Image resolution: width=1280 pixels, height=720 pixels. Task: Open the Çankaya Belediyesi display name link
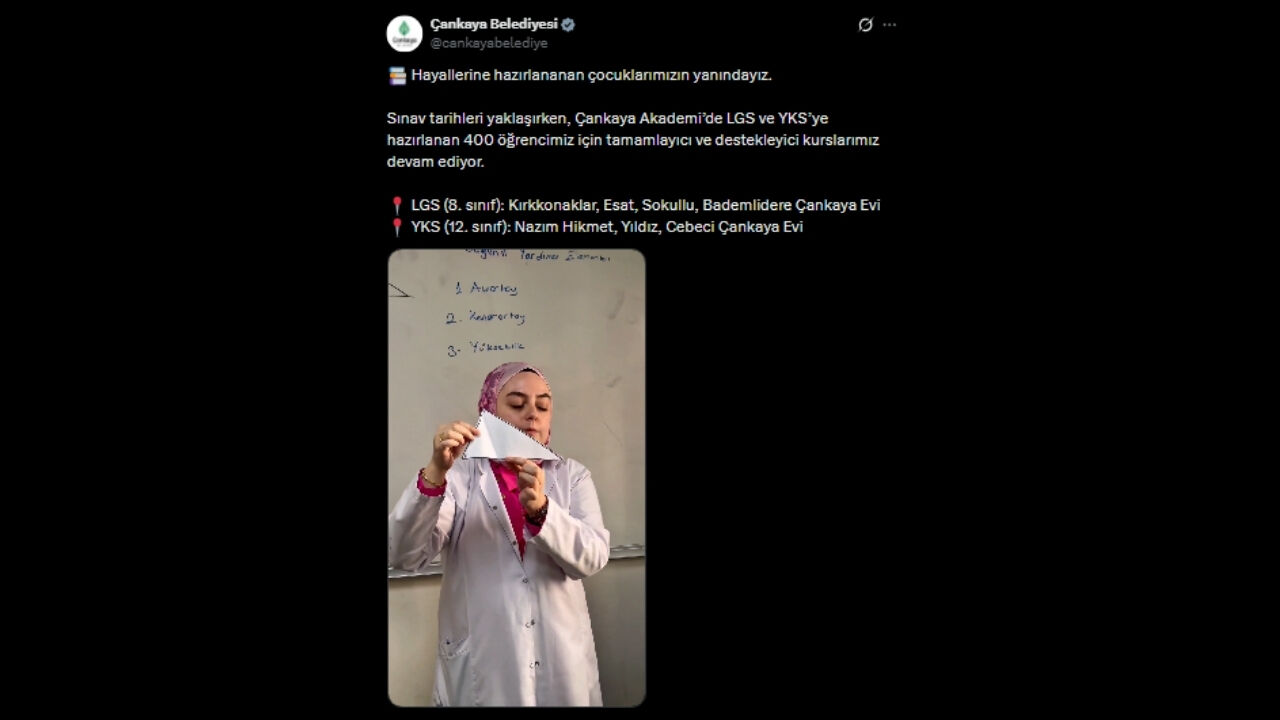[494, 25]
